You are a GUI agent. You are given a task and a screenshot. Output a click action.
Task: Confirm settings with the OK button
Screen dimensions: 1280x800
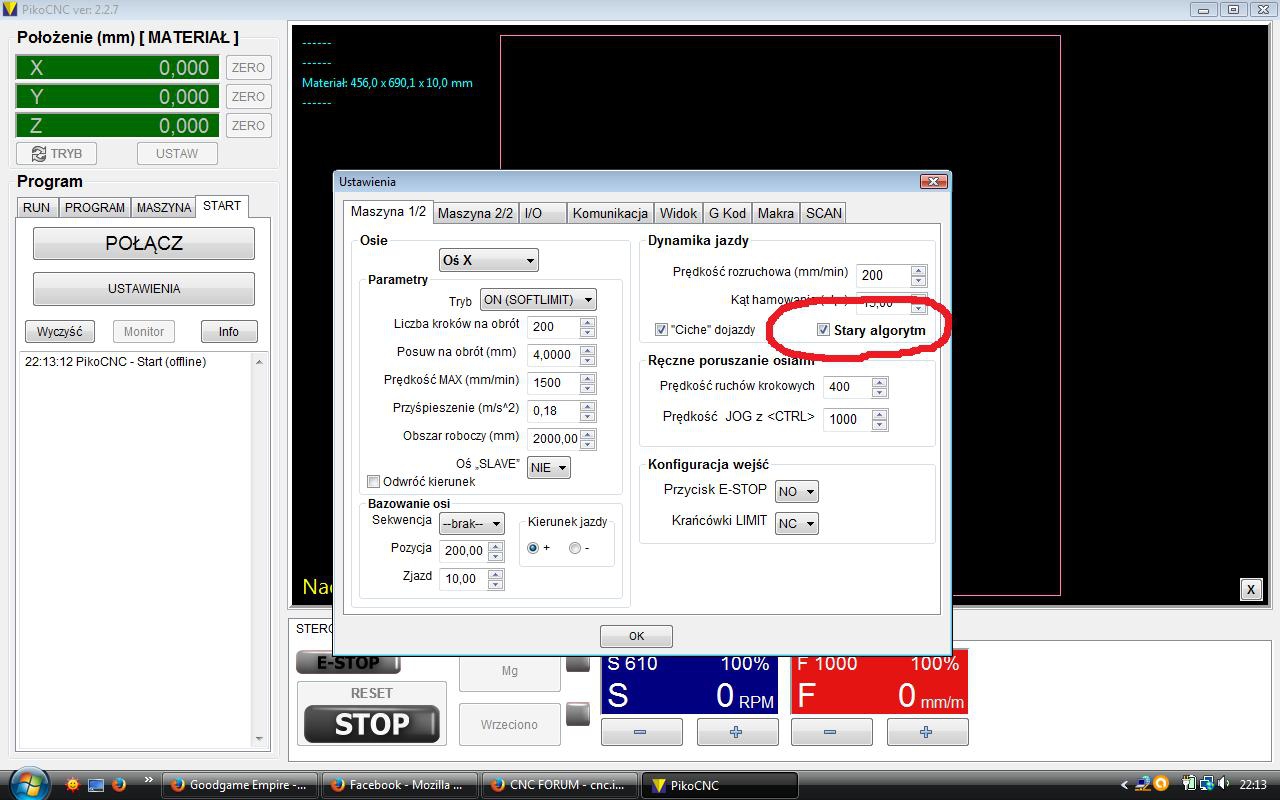coord(636,636)
